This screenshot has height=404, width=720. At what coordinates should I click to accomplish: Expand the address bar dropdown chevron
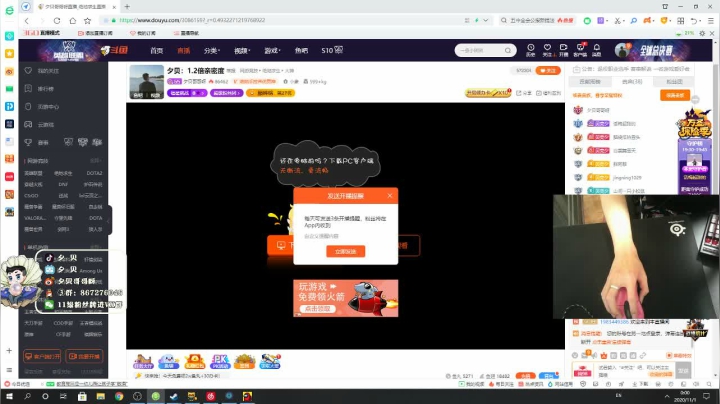tap(485, 20)
